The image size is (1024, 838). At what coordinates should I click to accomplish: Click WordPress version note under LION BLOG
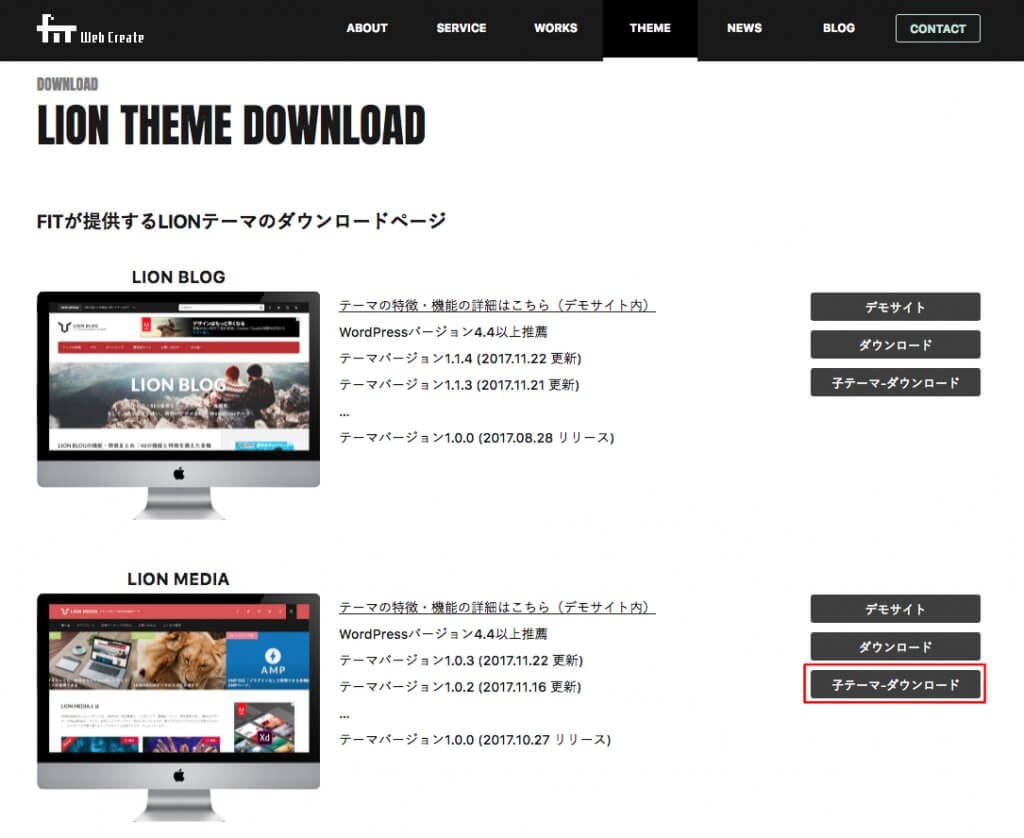[443, 332]
